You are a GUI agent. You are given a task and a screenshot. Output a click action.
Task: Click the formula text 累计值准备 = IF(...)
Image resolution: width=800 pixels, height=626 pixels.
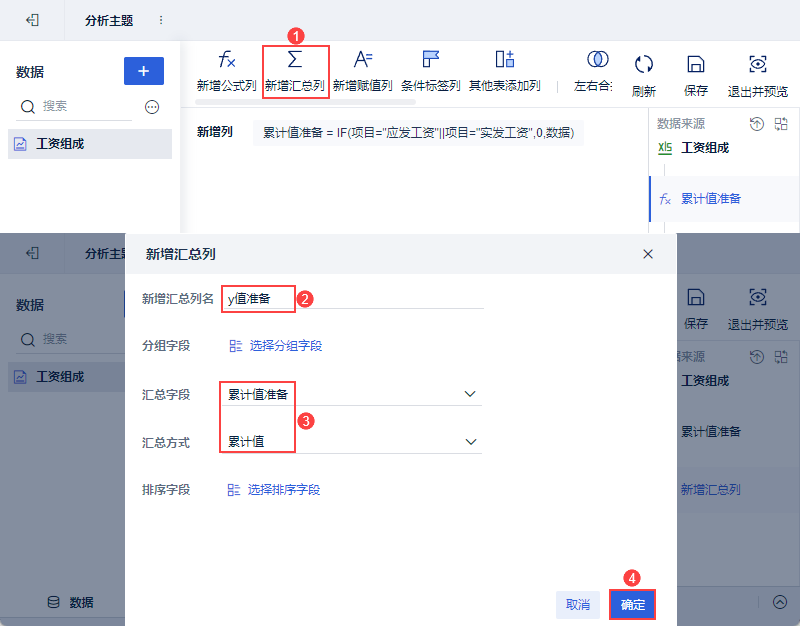point(418,133)
